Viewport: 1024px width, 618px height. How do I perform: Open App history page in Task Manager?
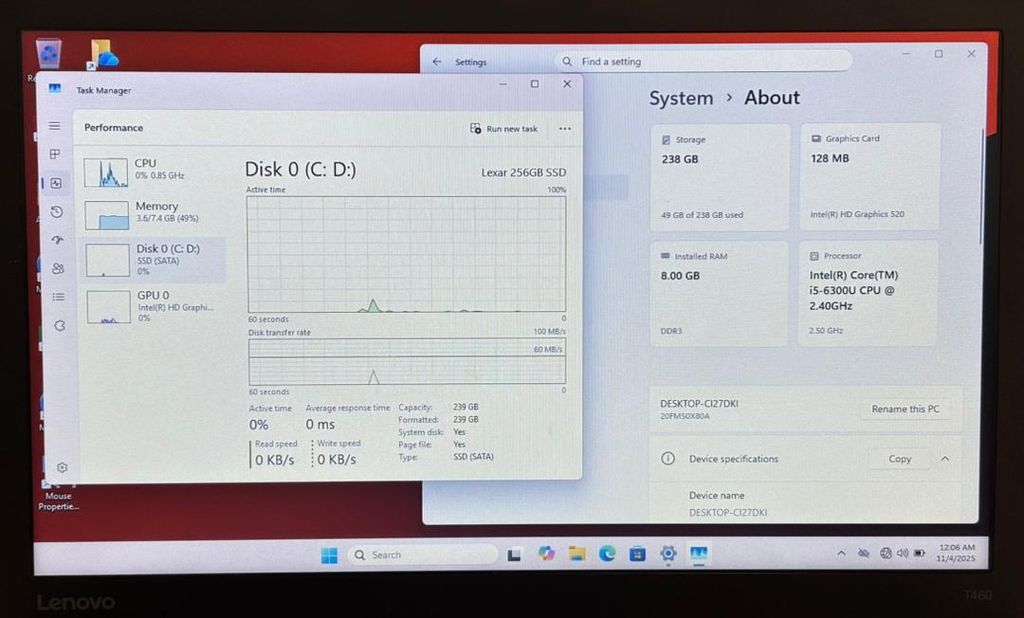[x=56, y=211]
